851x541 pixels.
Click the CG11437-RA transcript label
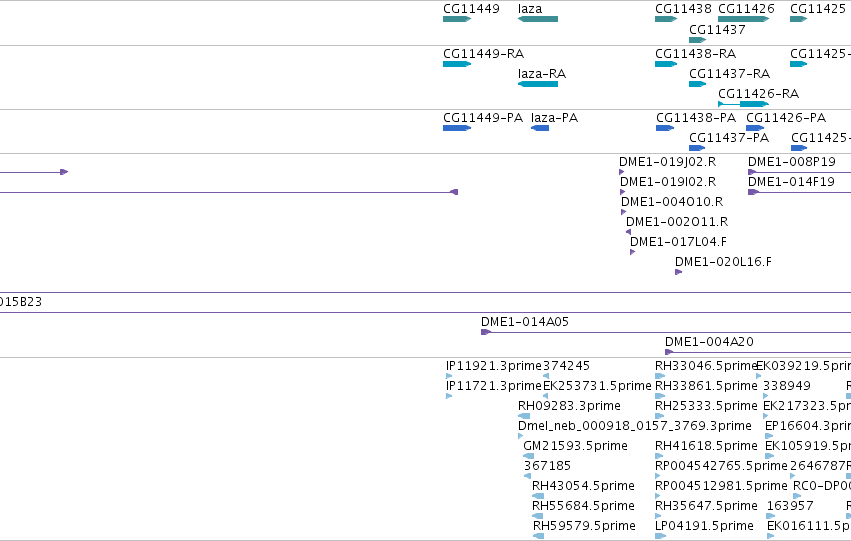click(x=729, y=74)
